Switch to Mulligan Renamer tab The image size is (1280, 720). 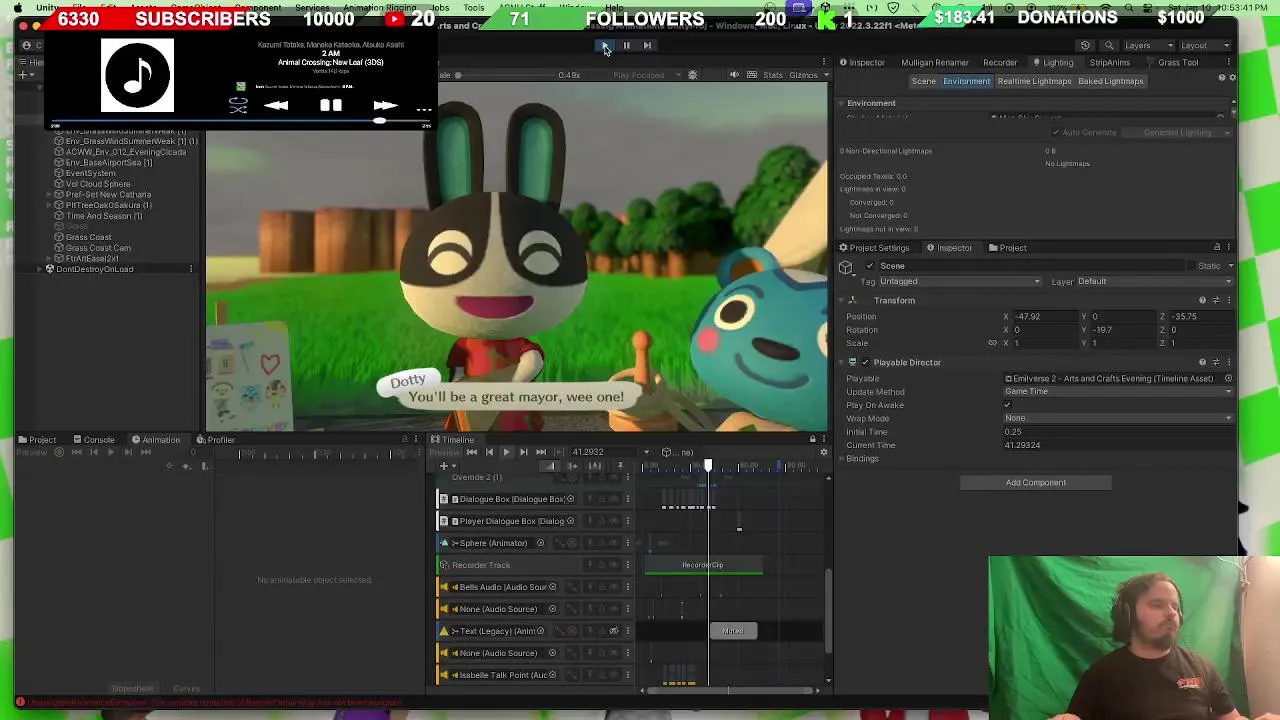pos(933,62)
